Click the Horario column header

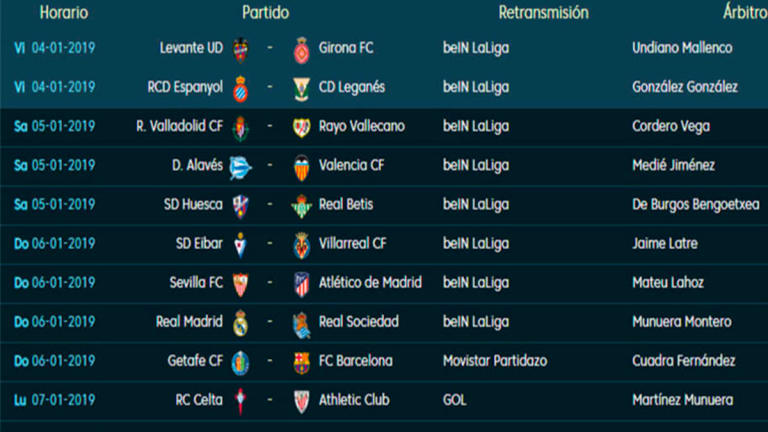coord(64,13)
